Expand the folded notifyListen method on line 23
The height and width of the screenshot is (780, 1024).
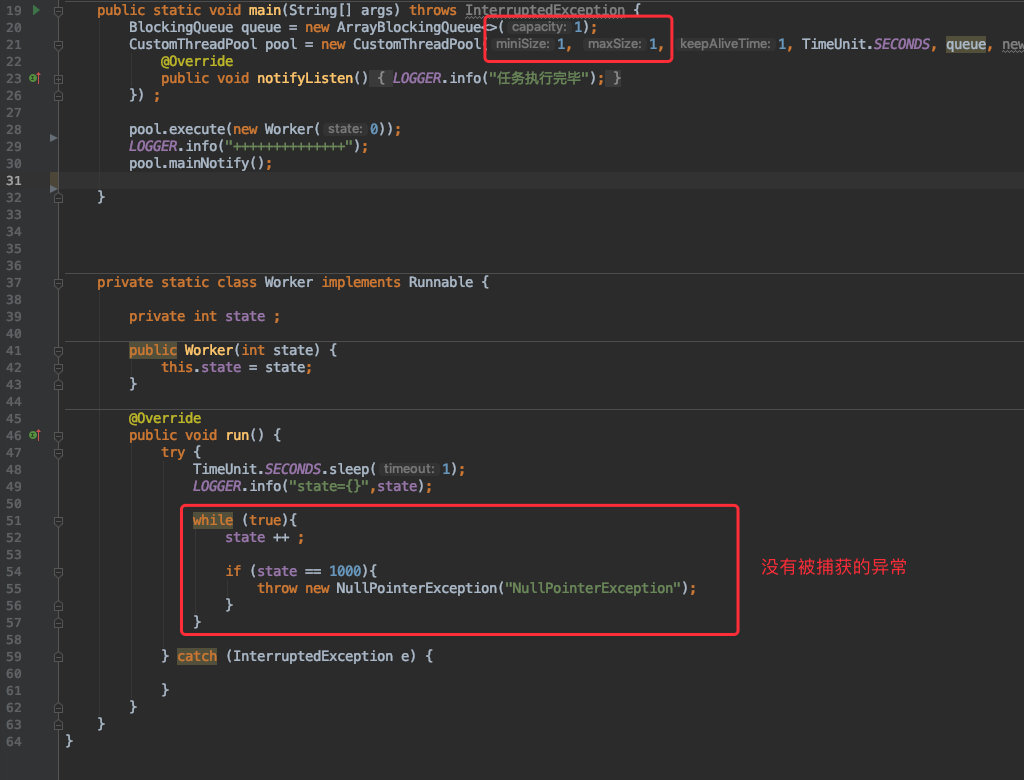click(x=58, y=79)
